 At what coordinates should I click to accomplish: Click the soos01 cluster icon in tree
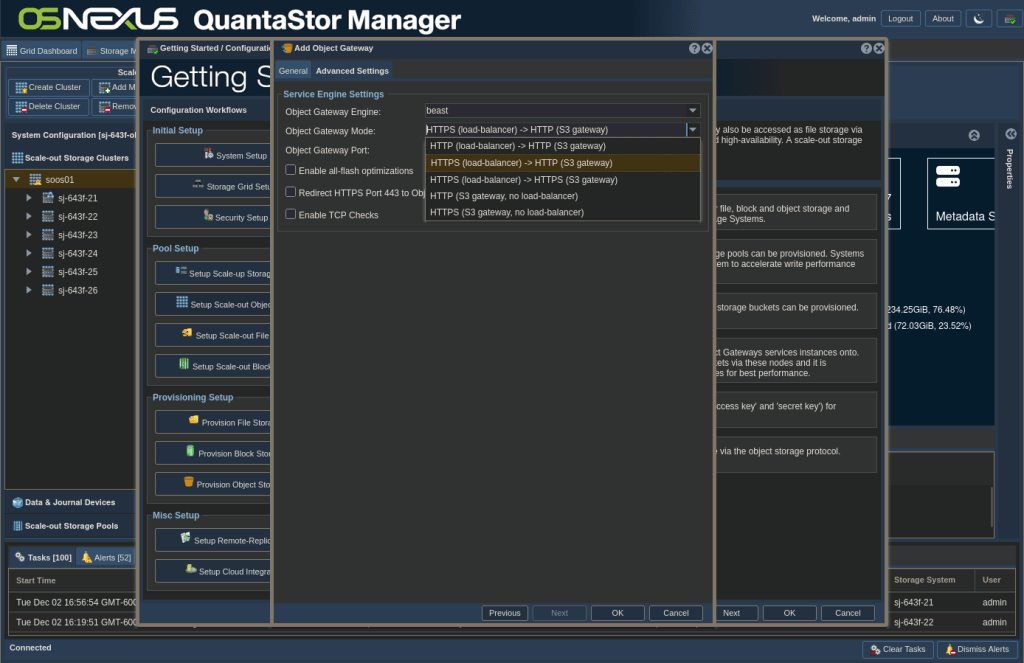(35, 179)
